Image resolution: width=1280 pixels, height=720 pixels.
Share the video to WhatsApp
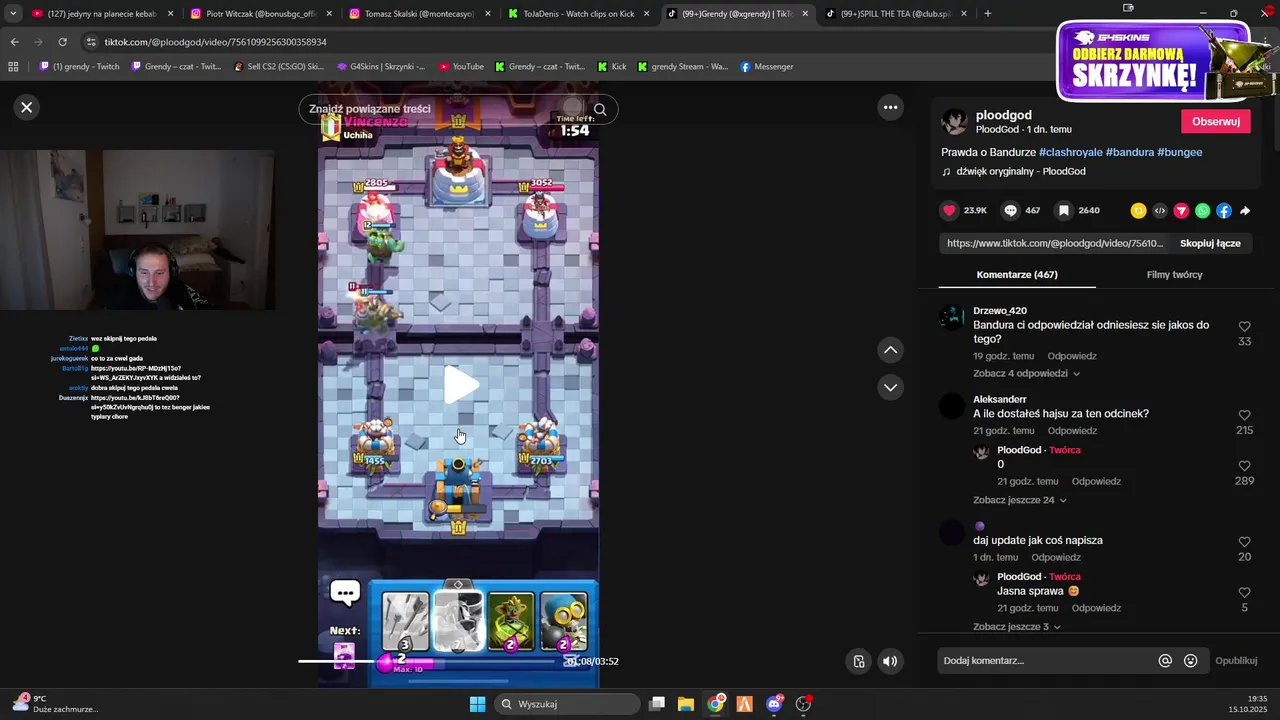[1202, 210]
